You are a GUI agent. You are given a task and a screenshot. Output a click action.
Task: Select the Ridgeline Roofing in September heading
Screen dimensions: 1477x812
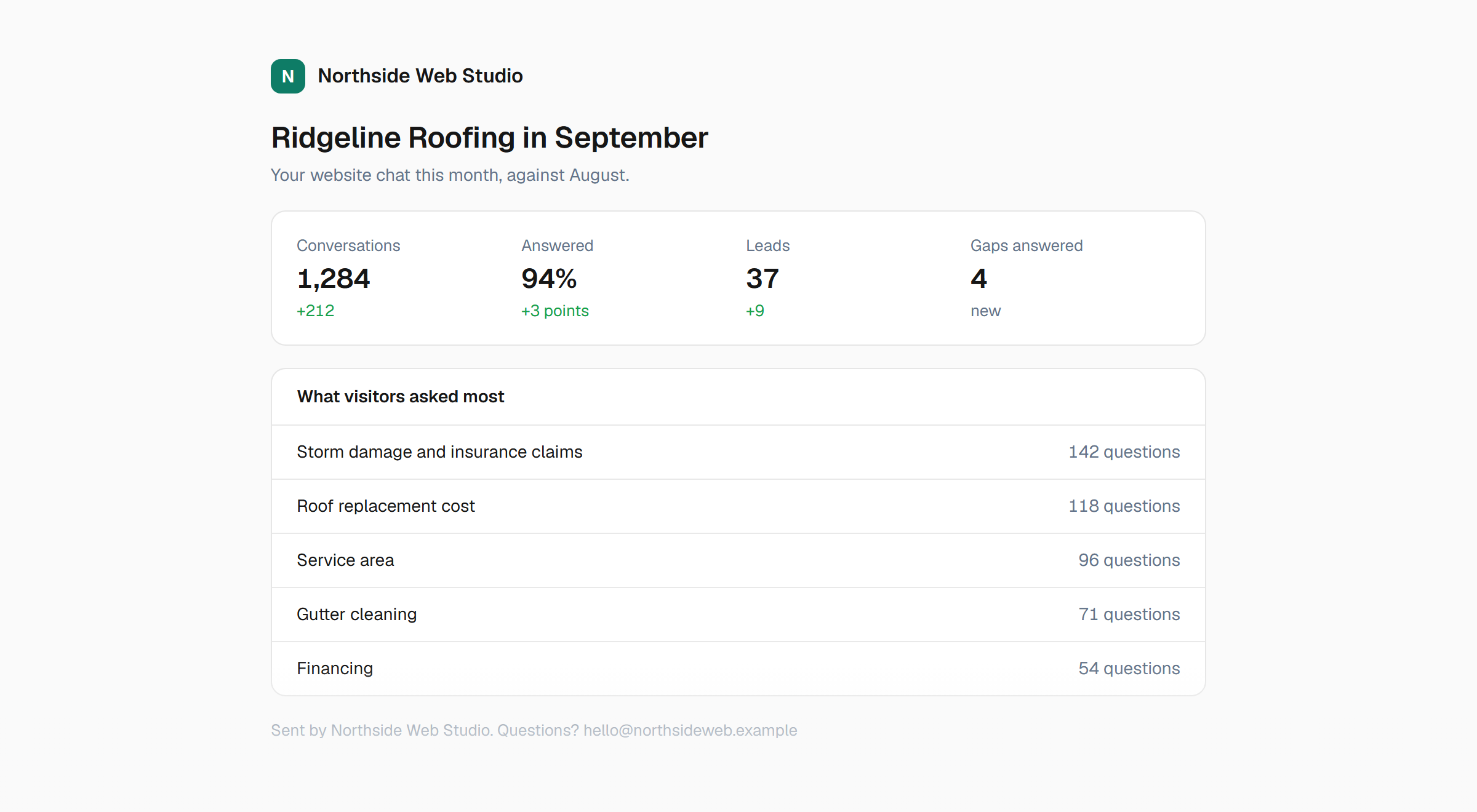pos(490,137)
